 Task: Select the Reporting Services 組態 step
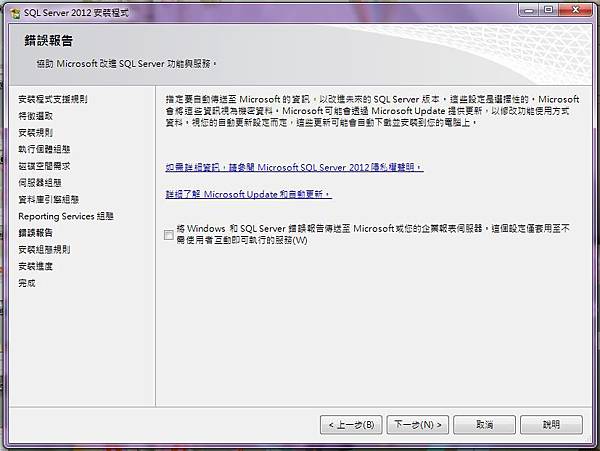coord(66,216)
